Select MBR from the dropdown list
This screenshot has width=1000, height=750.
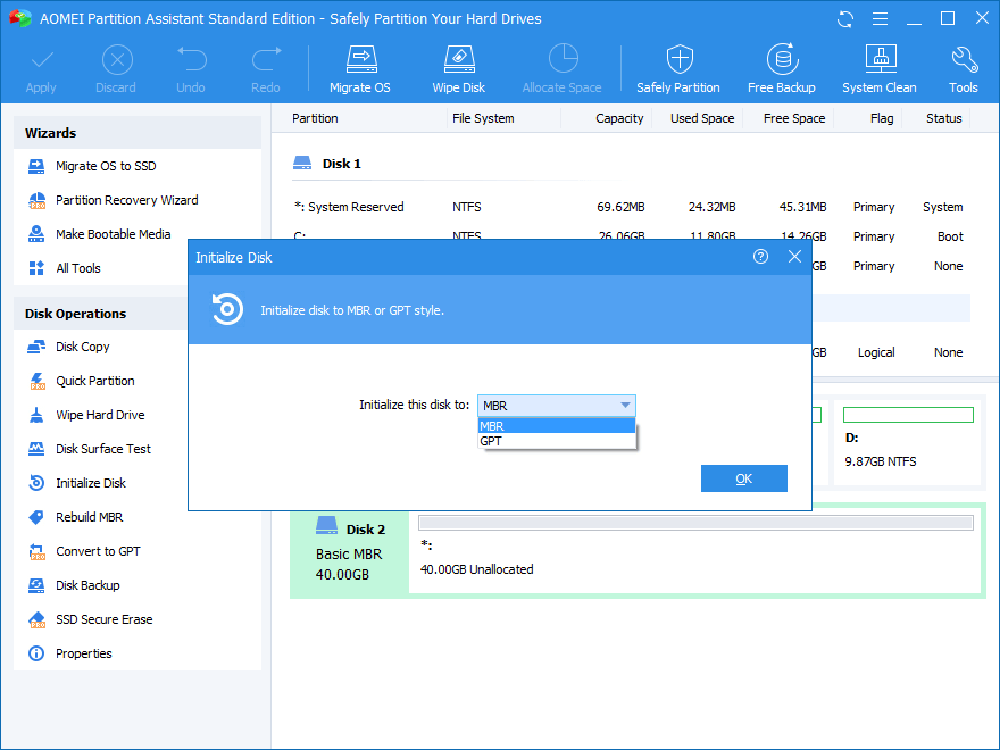point(556,426)
